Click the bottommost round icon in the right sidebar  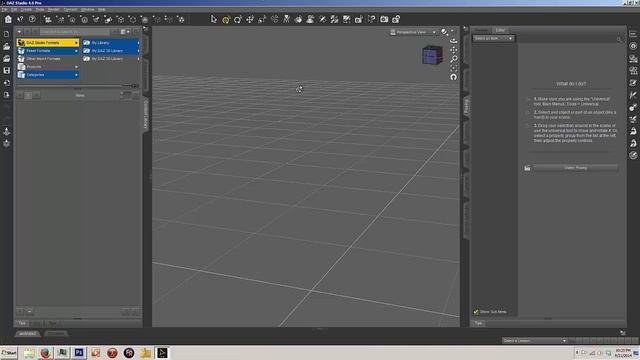(x=633, y=156)
